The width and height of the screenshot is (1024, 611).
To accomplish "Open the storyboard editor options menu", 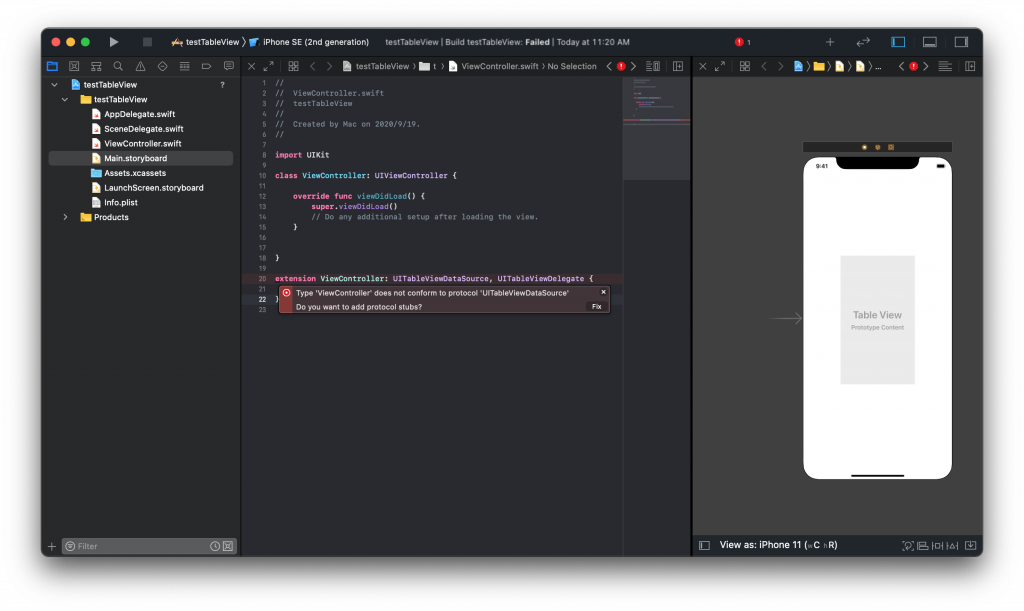I will click(945, 66).
